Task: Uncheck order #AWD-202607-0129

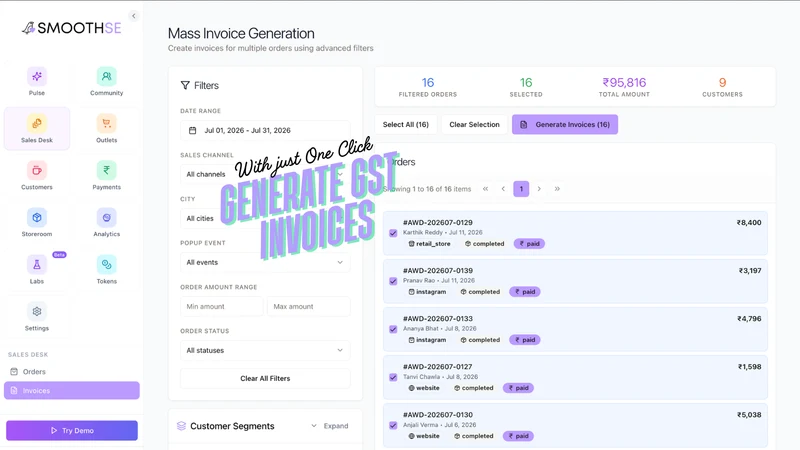Action: point(393,233)
